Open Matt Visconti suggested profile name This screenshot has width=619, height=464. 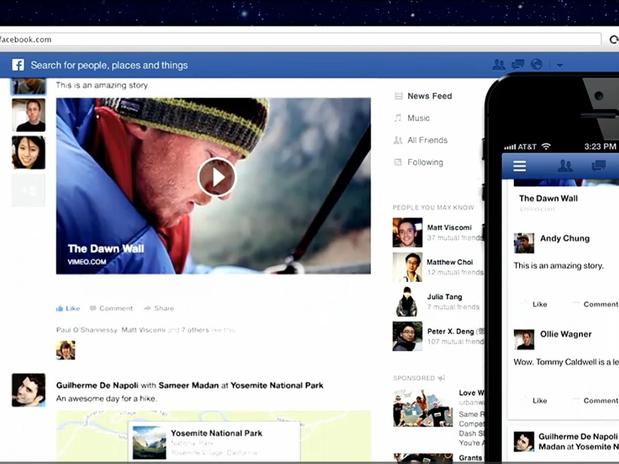[x=449, y=227]
